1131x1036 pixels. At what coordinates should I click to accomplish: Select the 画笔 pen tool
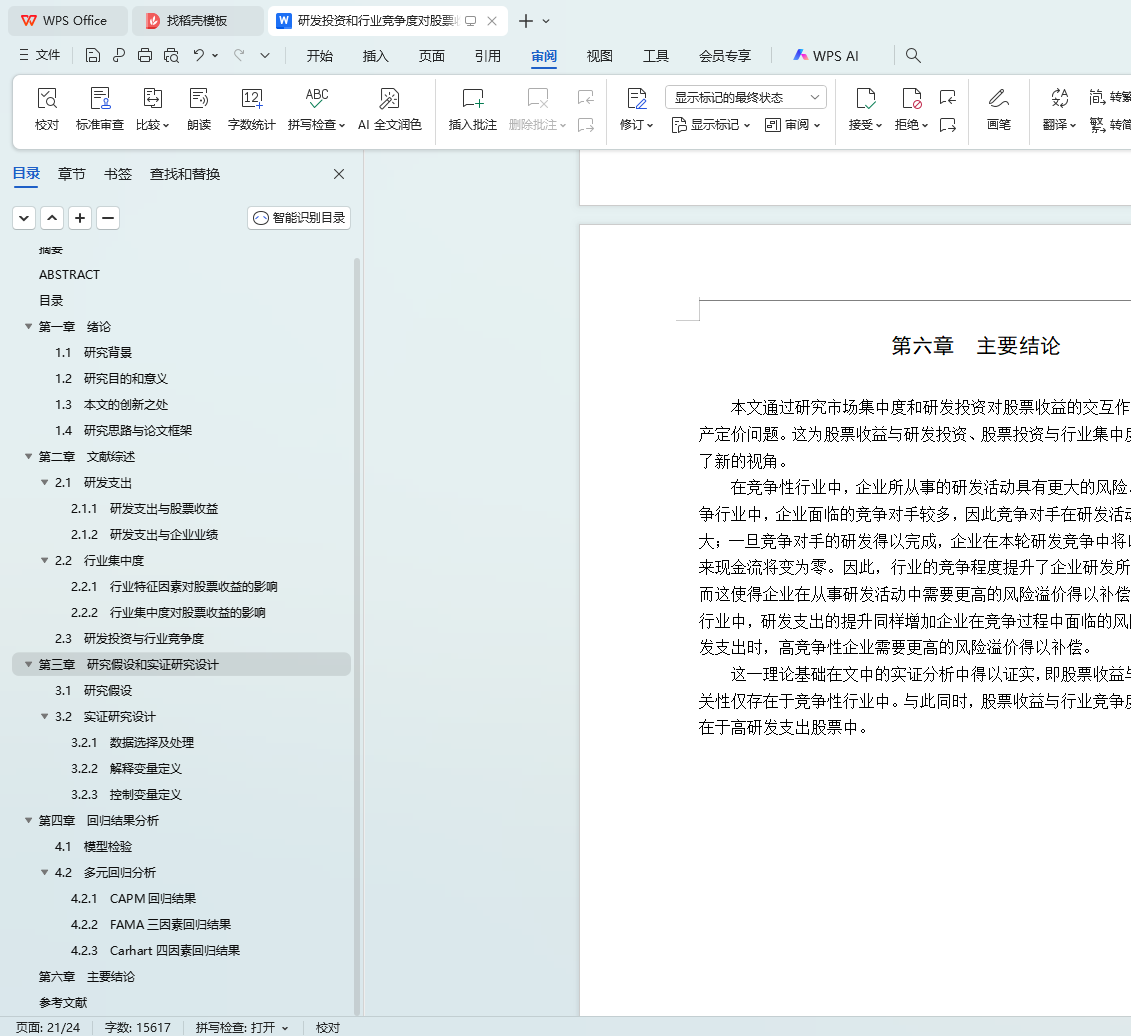(x=998, y=110)
